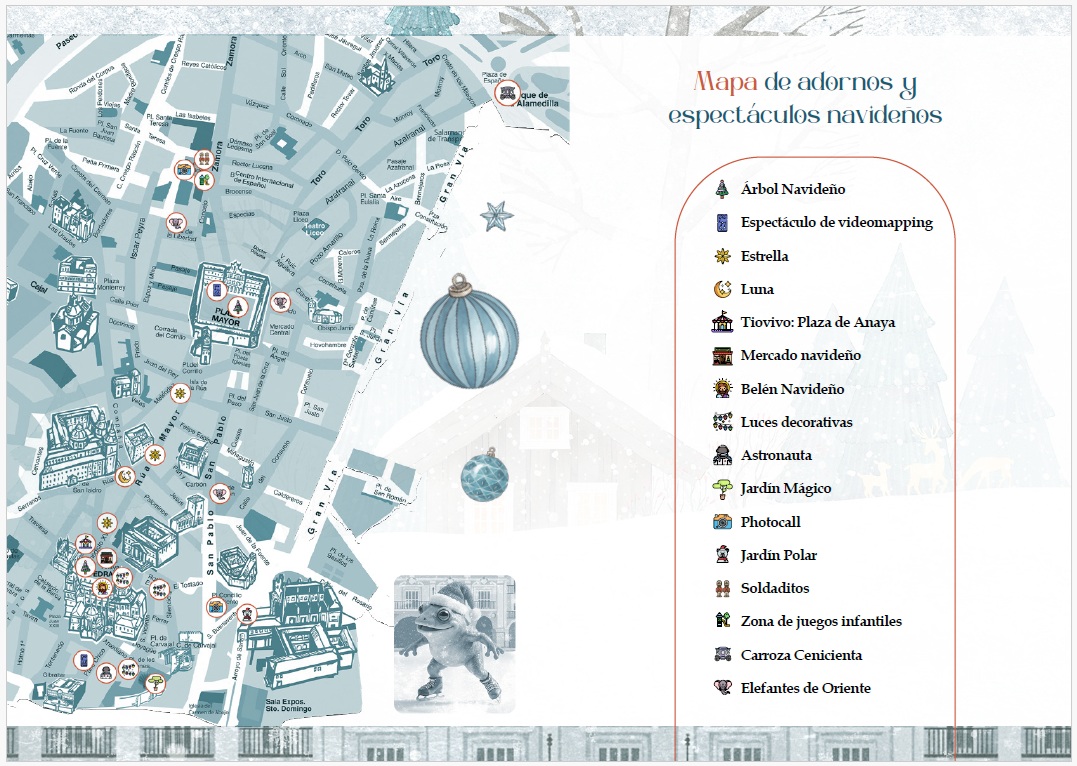Click the Christmas tree marker in Plaza Mayor

tap(237, 306)
